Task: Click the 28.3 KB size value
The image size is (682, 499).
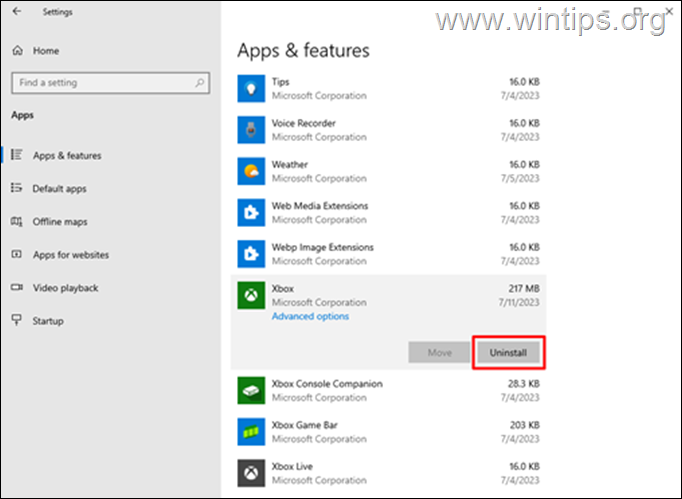Action: point(524,384)
